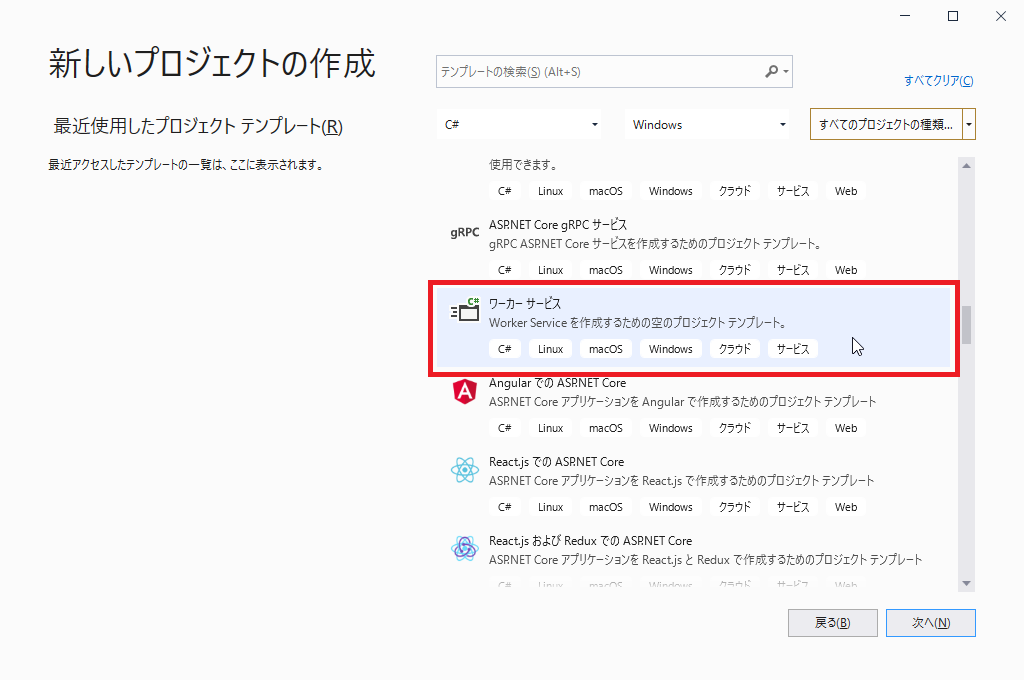
Task: Click the Worker Service template icon
Action: tap(465, 310)
